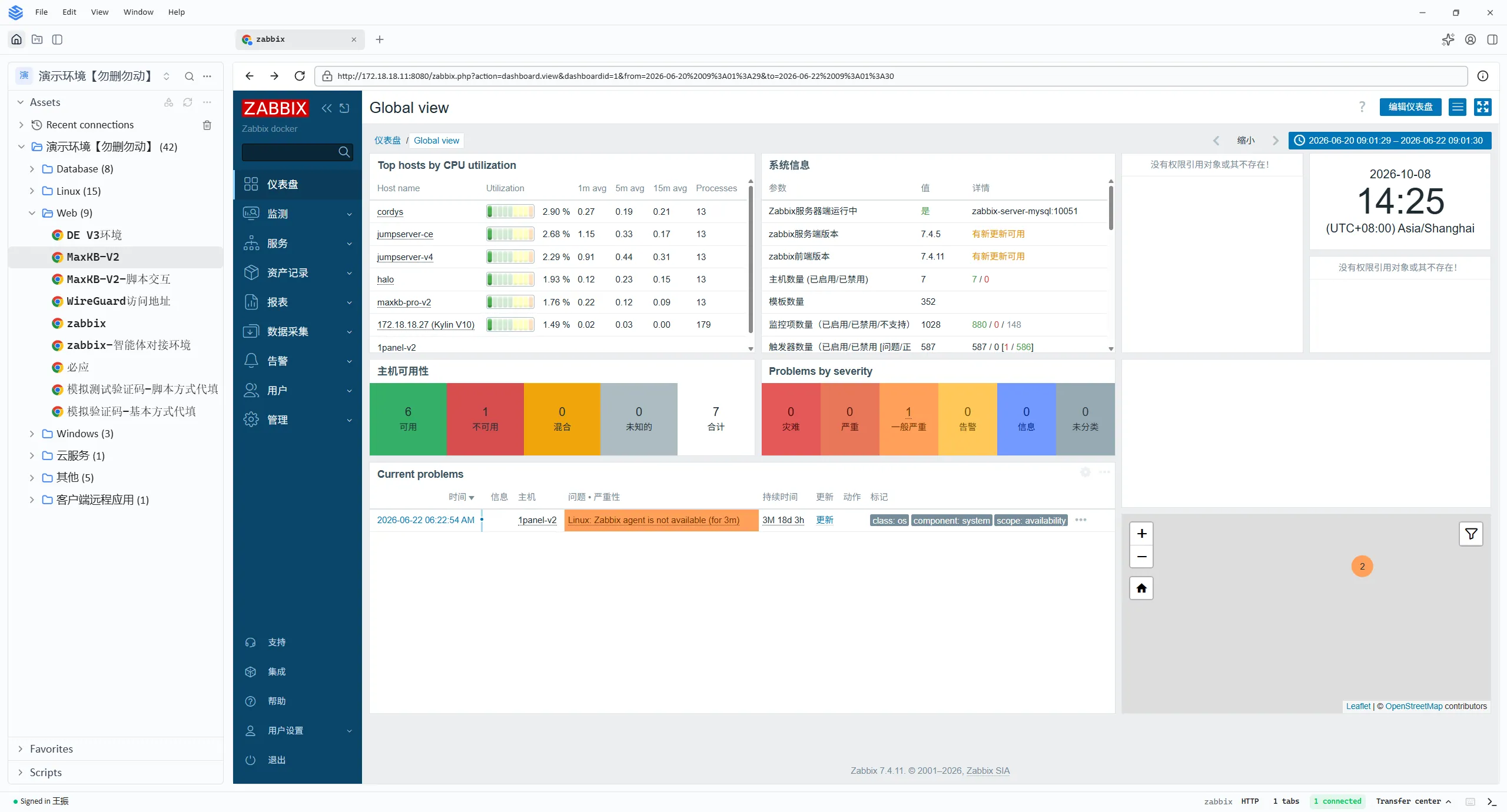Expand the 监测 menu section
The width and height of the screenshot is (1507, 812).
297,214
